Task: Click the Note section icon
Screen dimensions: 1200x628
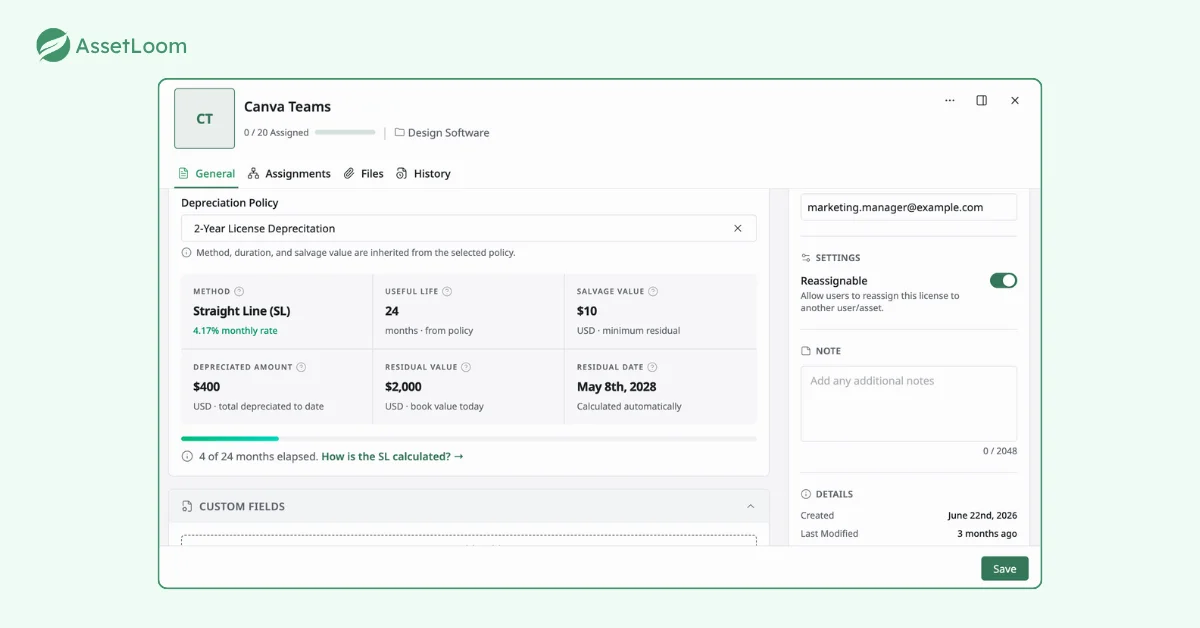Action: click(x=806, y=351)
